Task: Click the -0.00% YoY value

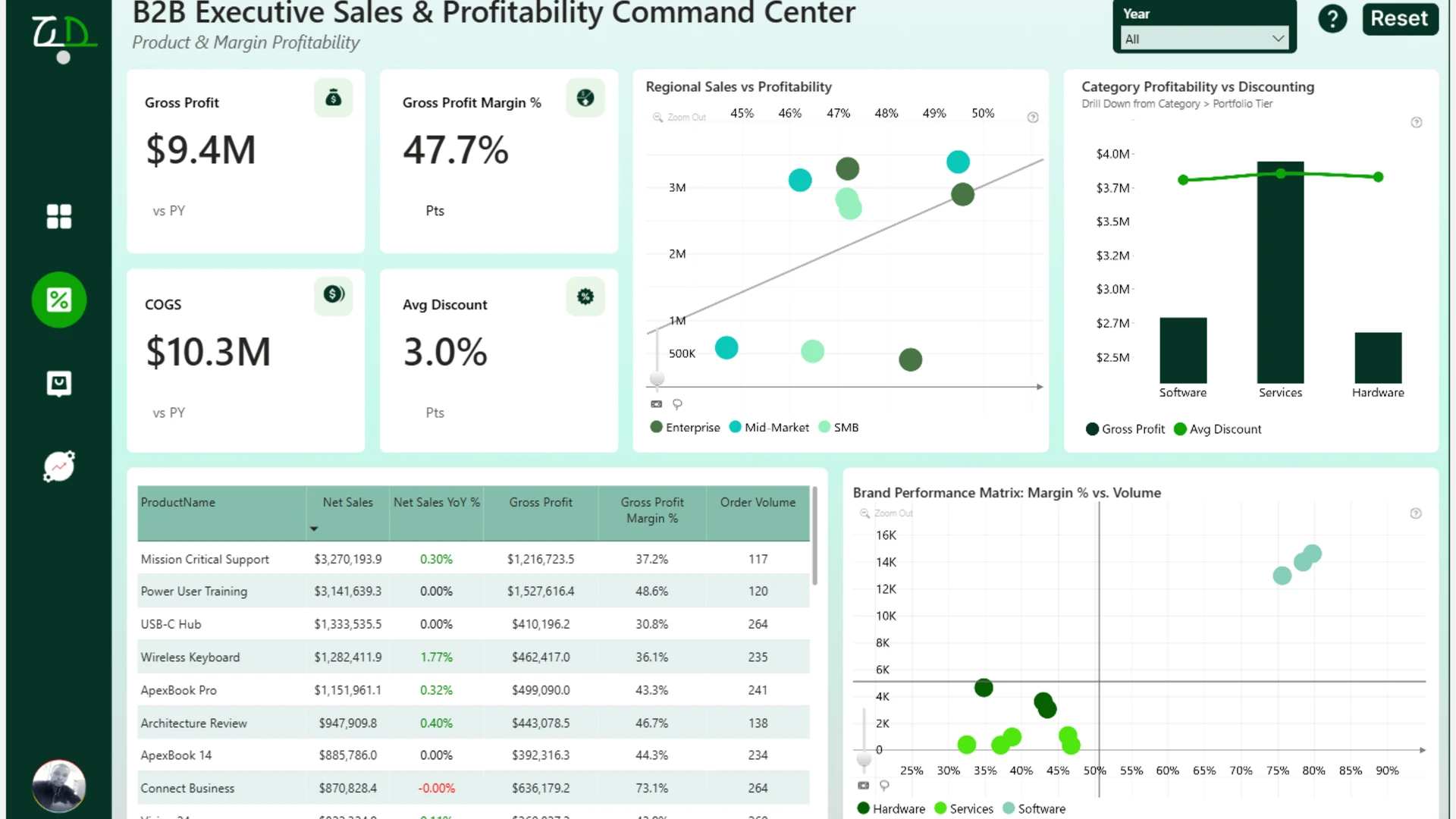Action: tap(437, 789)
